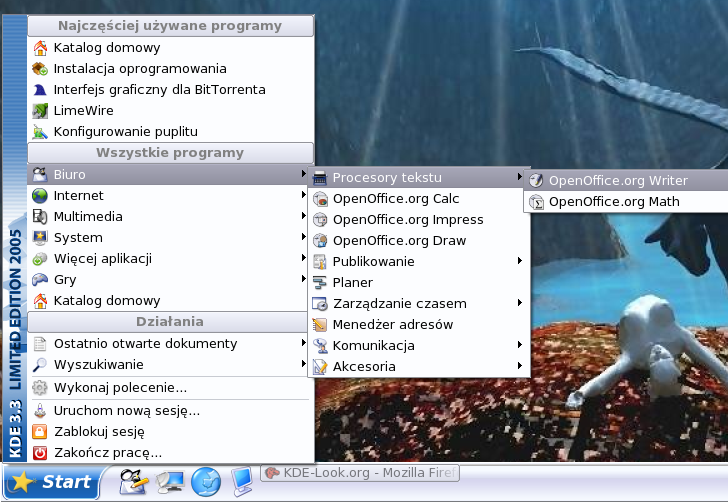Image resolution: width=728 pixels, height=502 pixels.
Task: Click the Konfigurowanie pulpitu icon
Action: coord(40,132)
